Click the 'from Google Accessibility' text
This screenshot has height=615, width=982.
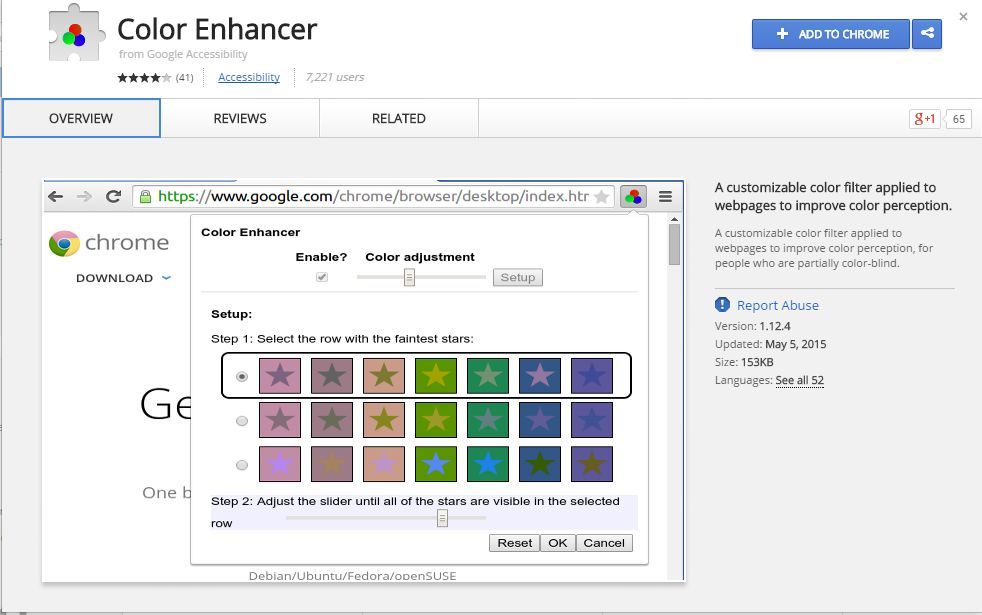tap(183, 54)
